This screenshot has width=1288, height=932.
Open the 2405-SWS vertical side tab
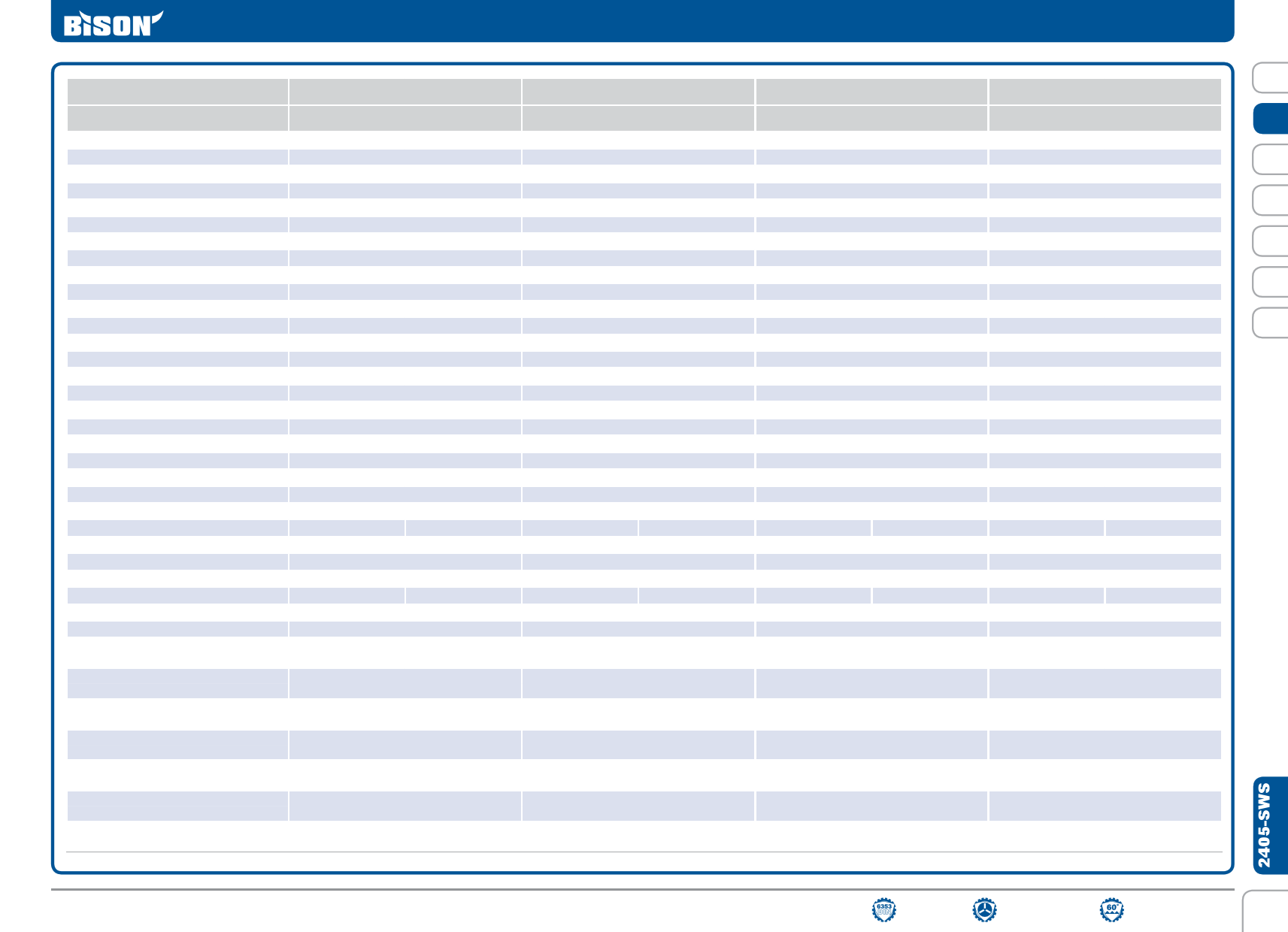point(1270,825)
